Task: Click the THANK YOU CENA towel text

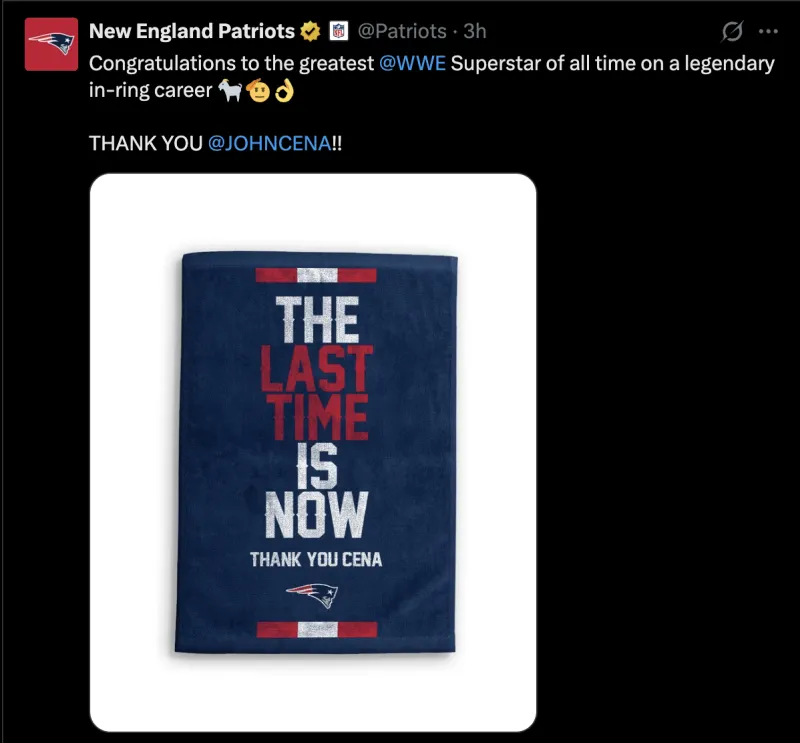Action: (x=316, y=560)
